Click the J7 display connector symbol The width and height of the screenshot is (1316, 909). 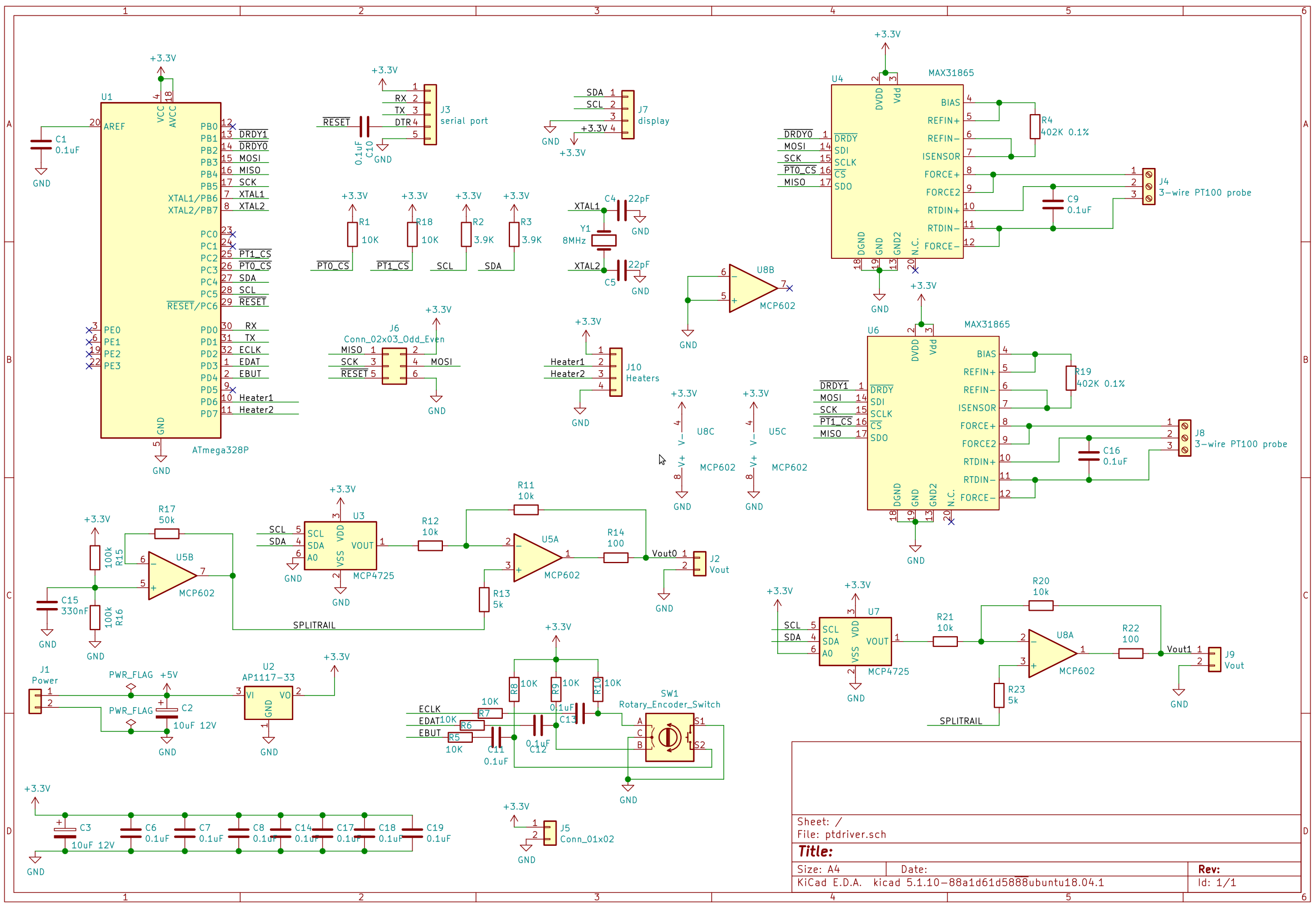point(628,115)
